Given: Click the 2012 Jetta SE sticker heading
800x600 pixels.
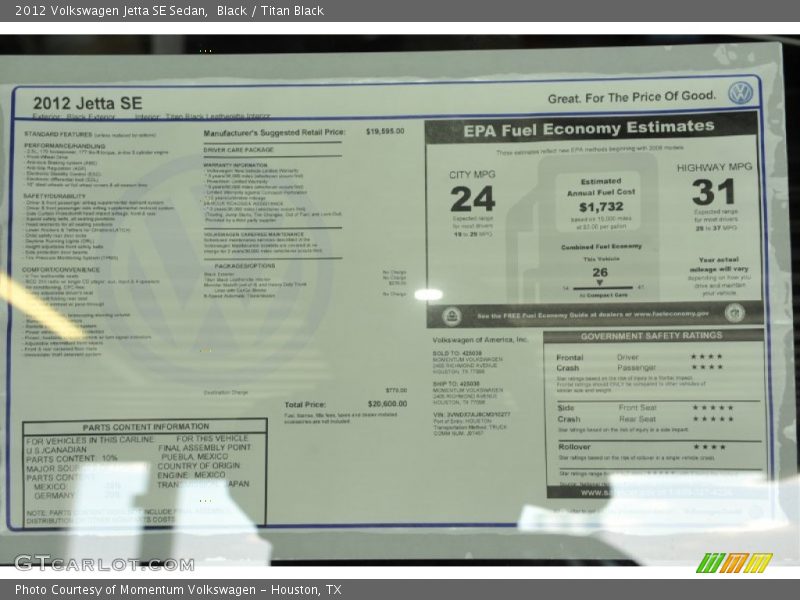Looking at the screenshot, I should [x=87, y=102].
